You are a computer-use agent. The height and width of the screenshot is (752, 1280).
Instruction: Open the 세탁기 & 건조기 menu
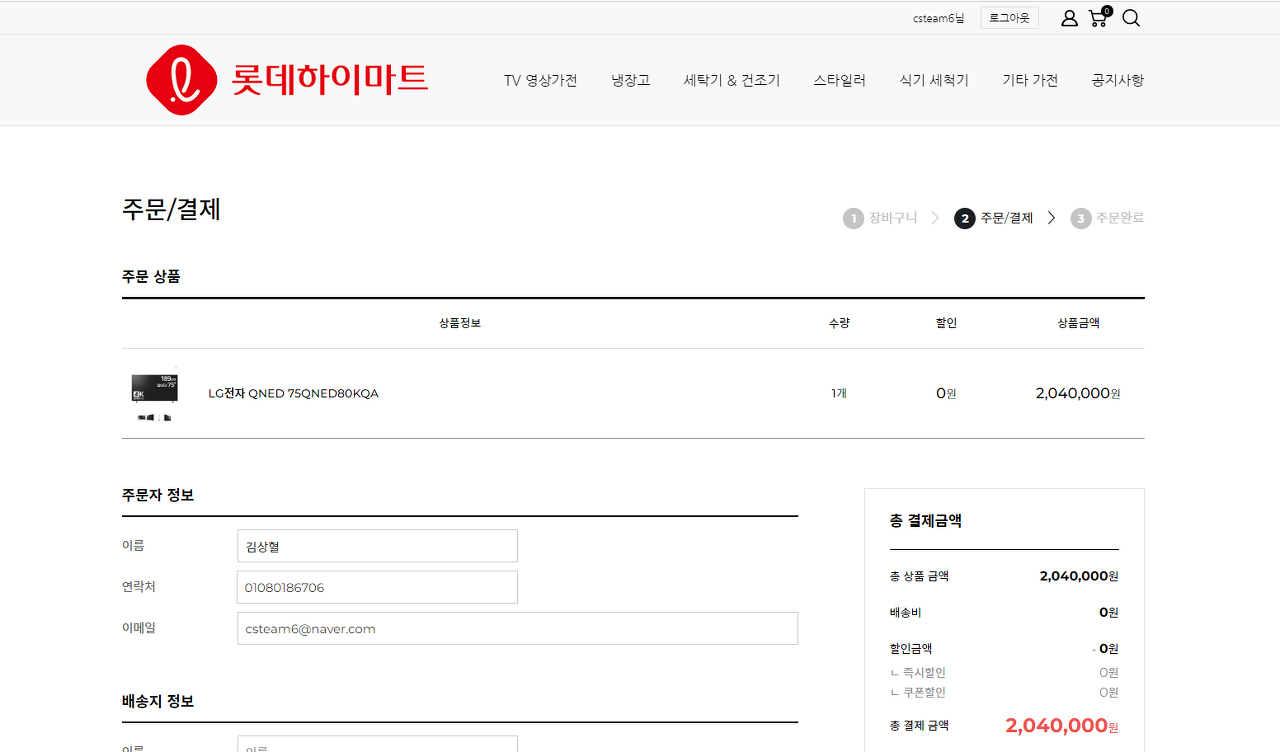732,80
